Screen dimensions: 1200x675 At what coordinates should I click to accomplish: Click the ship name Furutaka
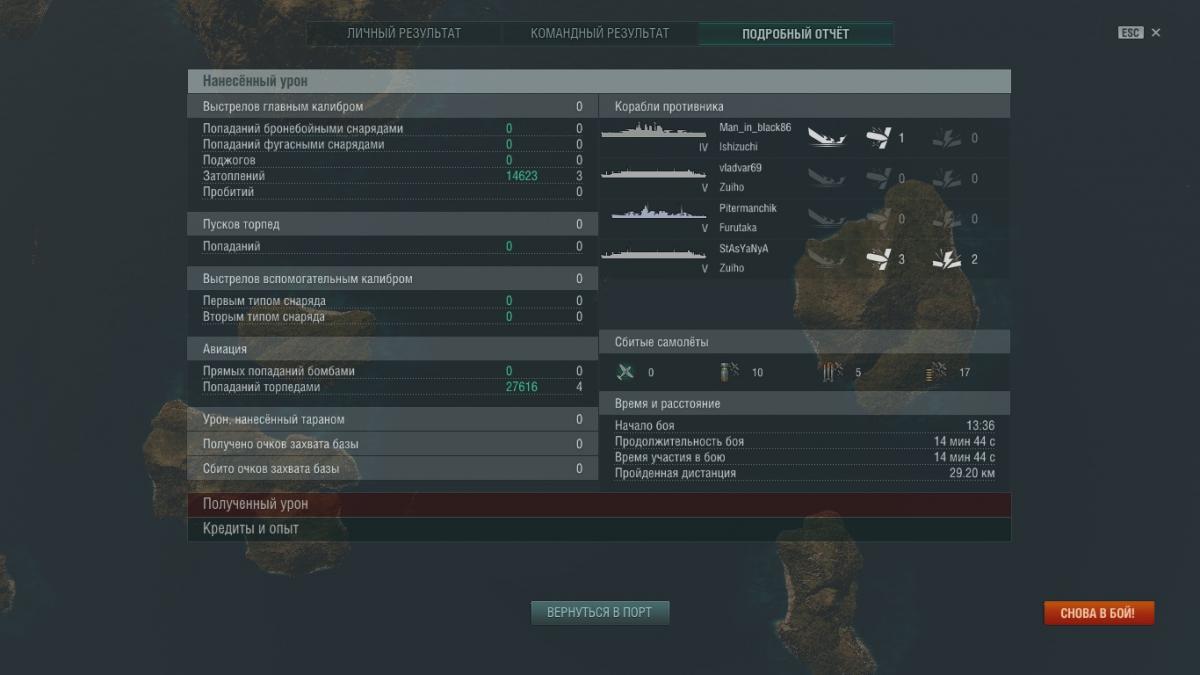(738, 228)
